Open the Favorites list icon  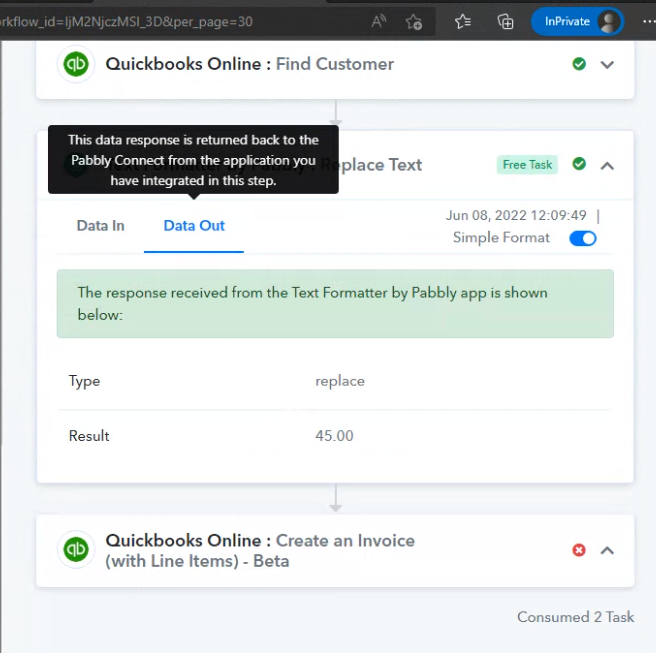[x=463, y=21]
